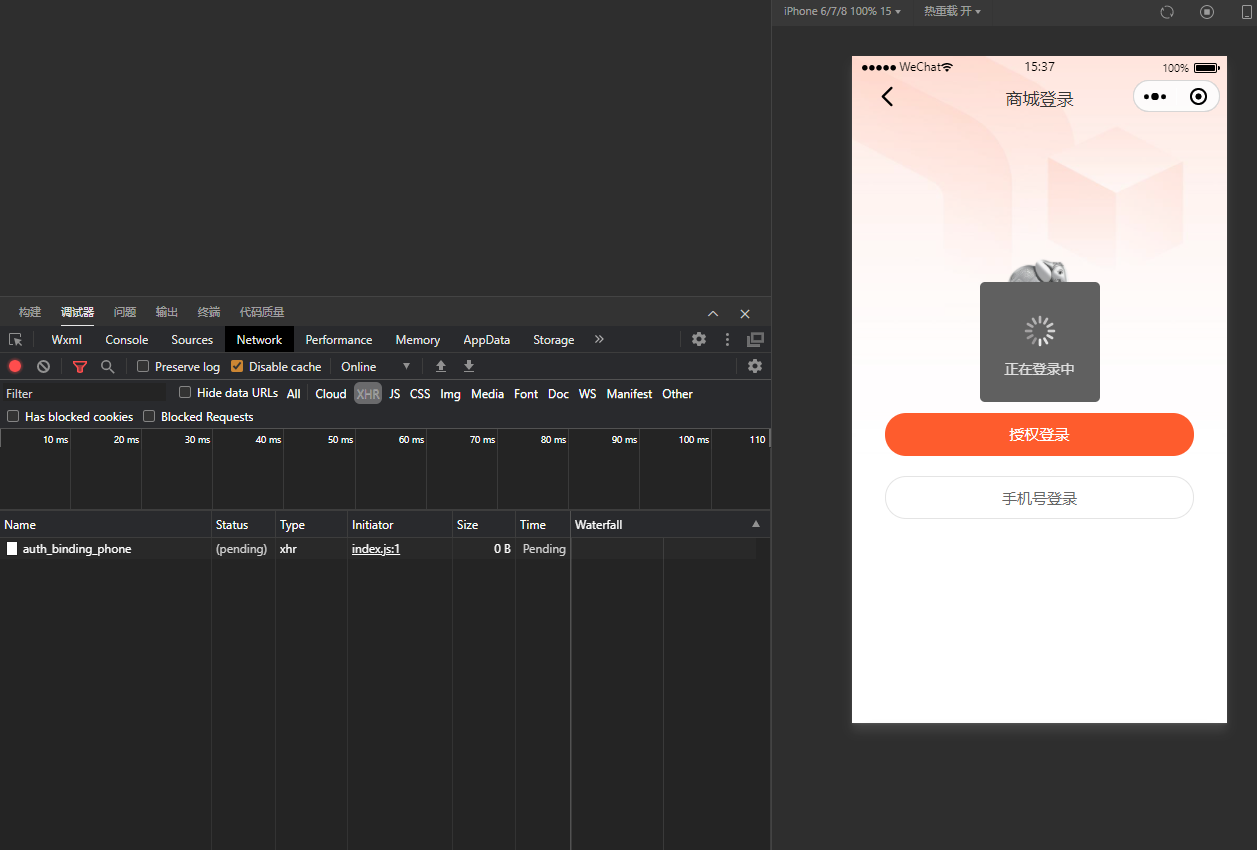This screenshot has width=1257, height=850.
Task: Select the Network tab
Action: tap(260, 340)
